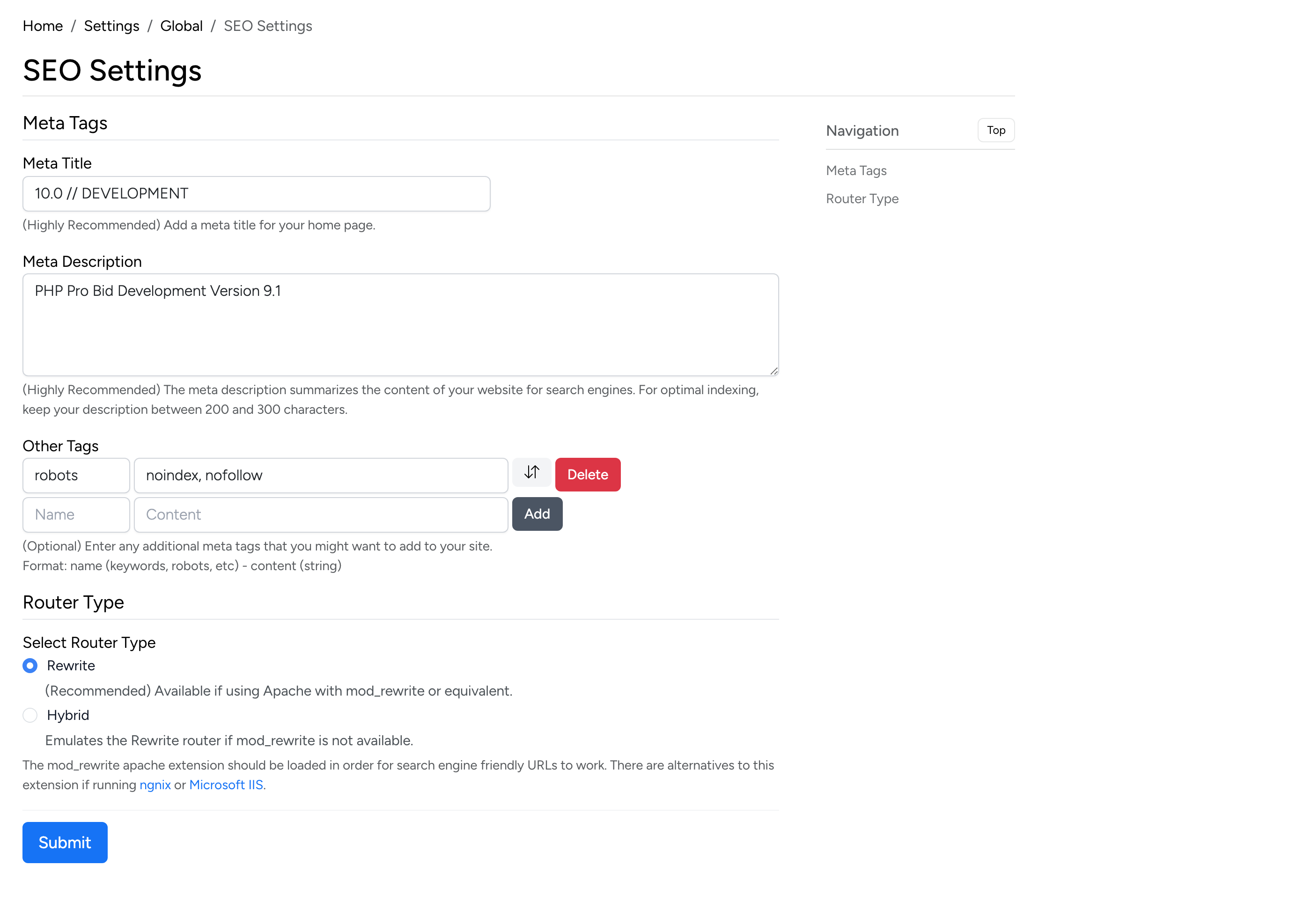Image resolution: width=1311 pixels, height=924 pixels.
Task: Select the Rewrite router radio button
Action: 29,666
